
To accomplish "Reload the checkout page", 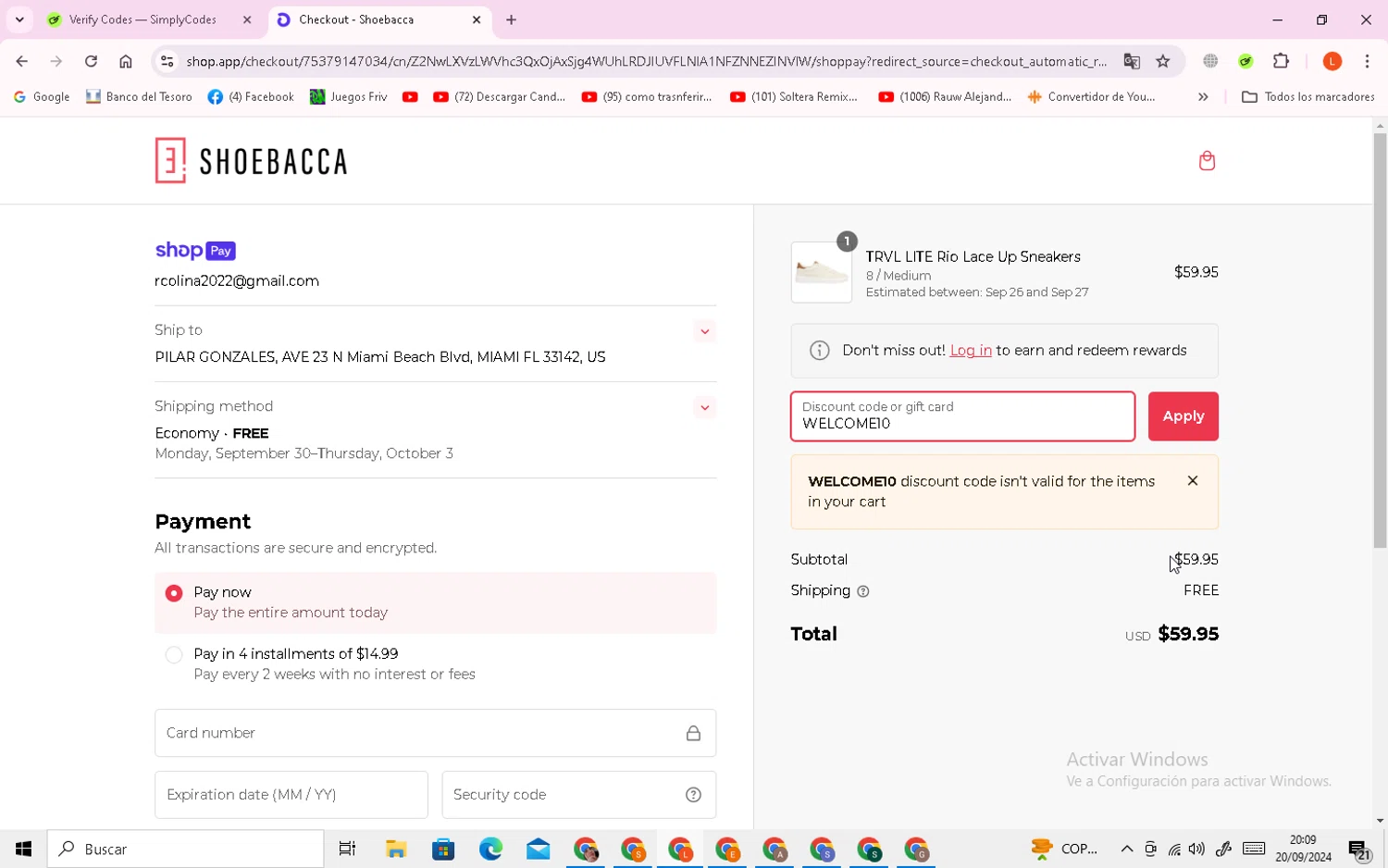I will pyautogui.click(x=91, y=61).
